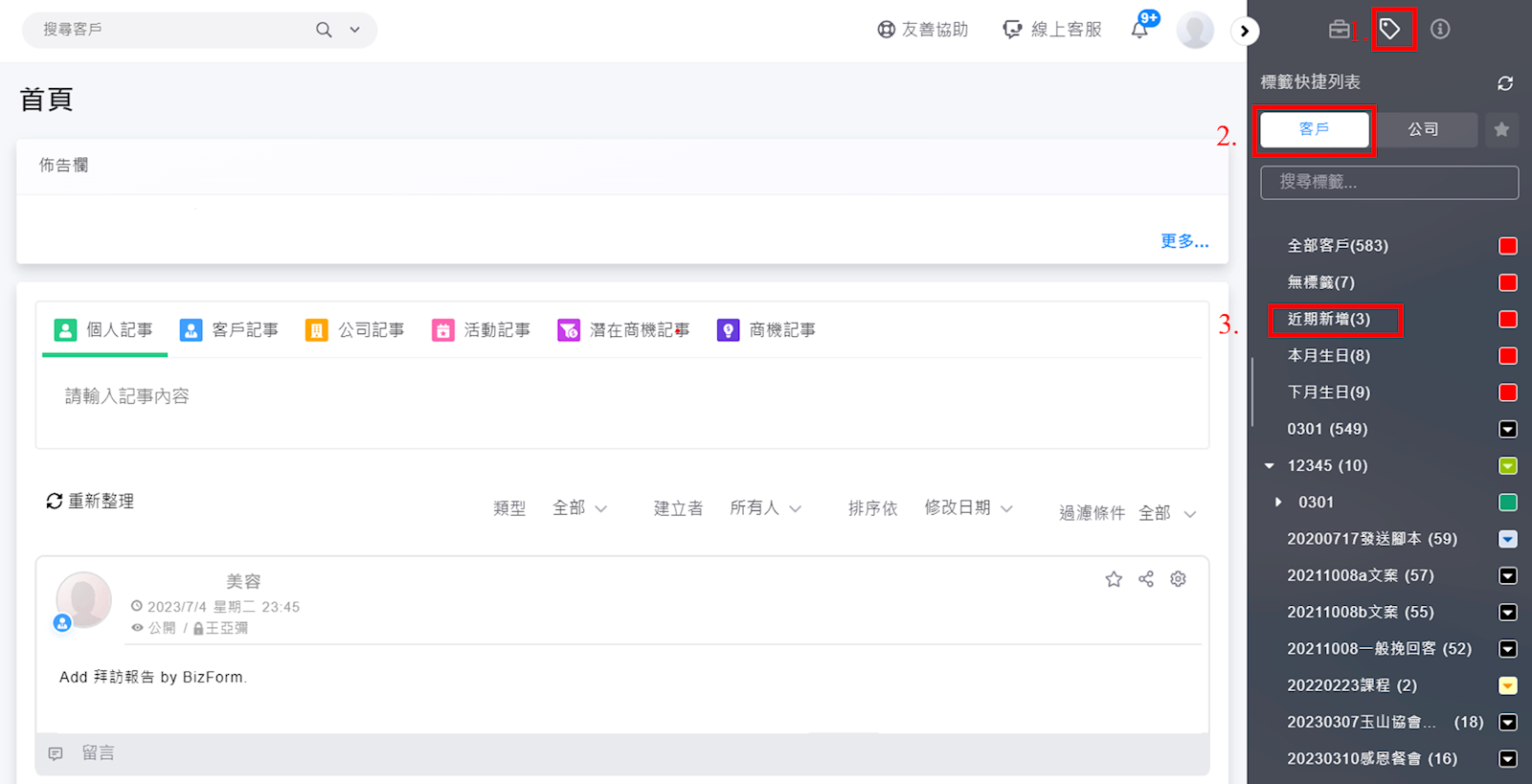Expand the 0301 sub-tag

1278,503
